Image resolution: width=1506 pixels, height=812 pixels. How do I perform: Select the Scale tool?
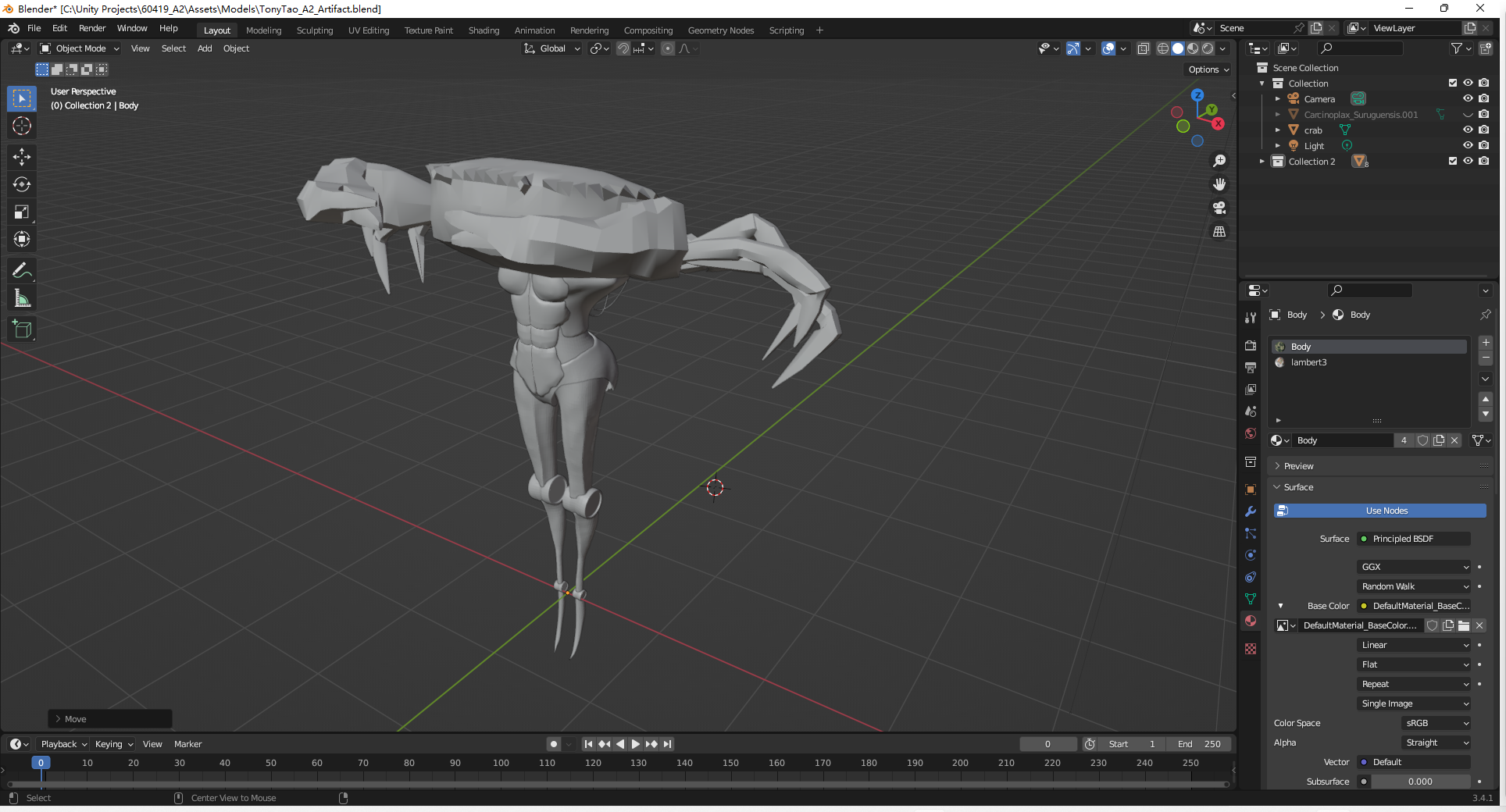(22, 212)
